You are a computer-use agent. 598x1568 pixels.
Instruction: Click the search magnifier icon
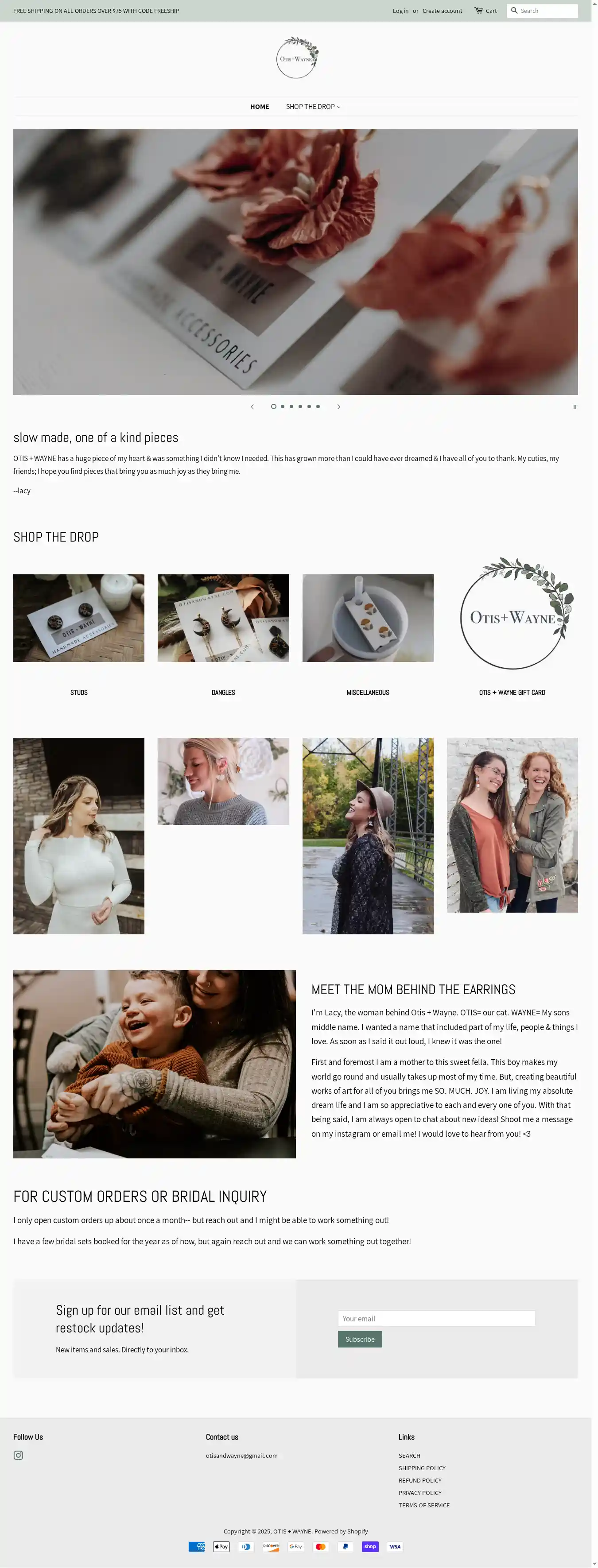coord(514,10)
